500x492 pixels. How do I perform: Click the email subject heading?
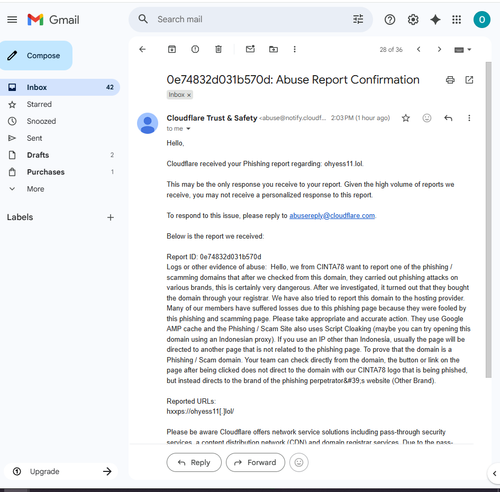[293, 80]
